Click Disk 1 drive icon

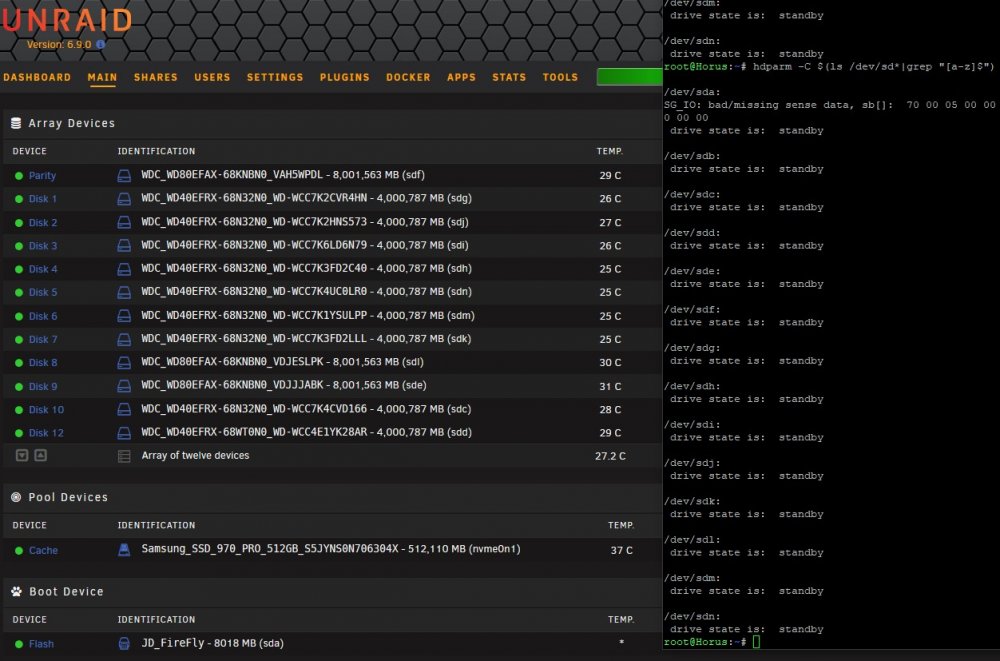coord(124,199)
